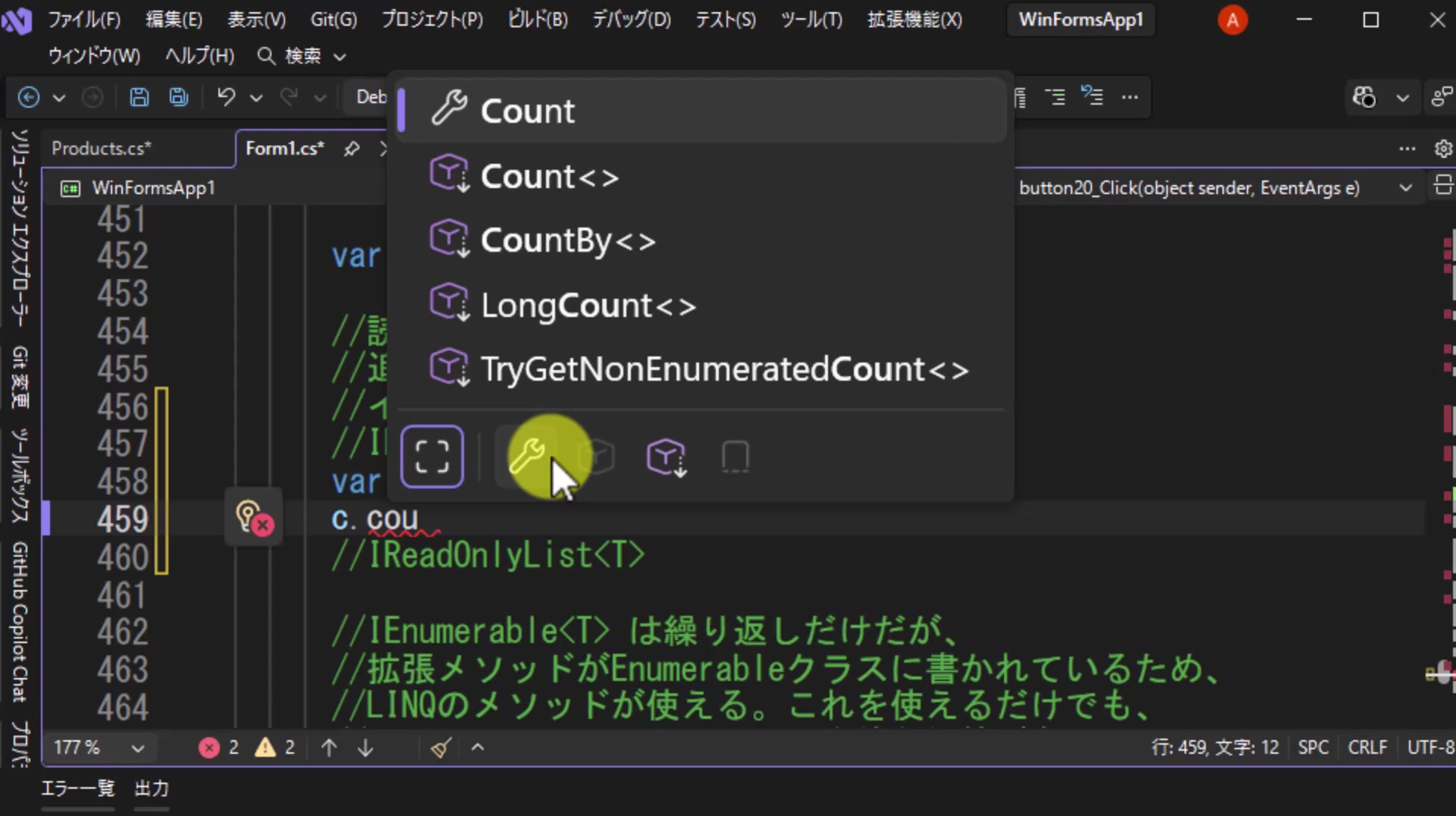Click the lightbulb quick actions icon
Image resolution: width=1456 pixels, height=816 pixels.
click(x=253, y=517)
